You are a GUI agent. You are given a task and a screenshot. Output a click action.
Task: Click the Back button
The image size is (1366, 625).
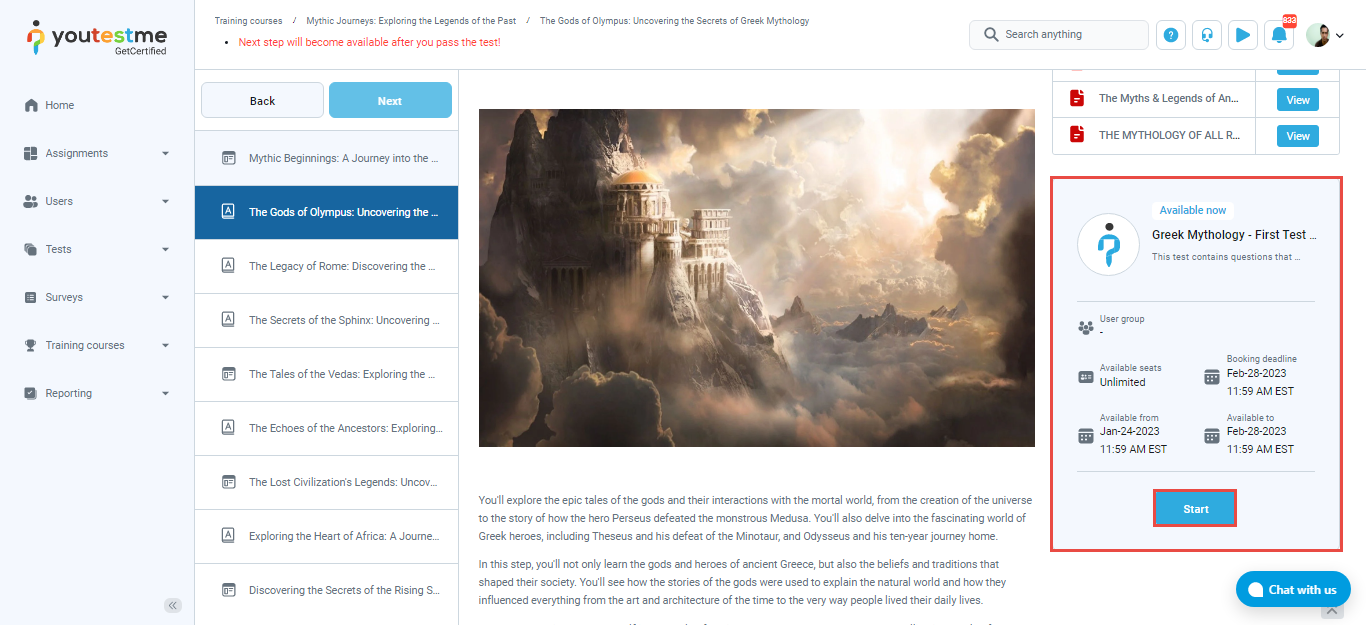(262, 100)
